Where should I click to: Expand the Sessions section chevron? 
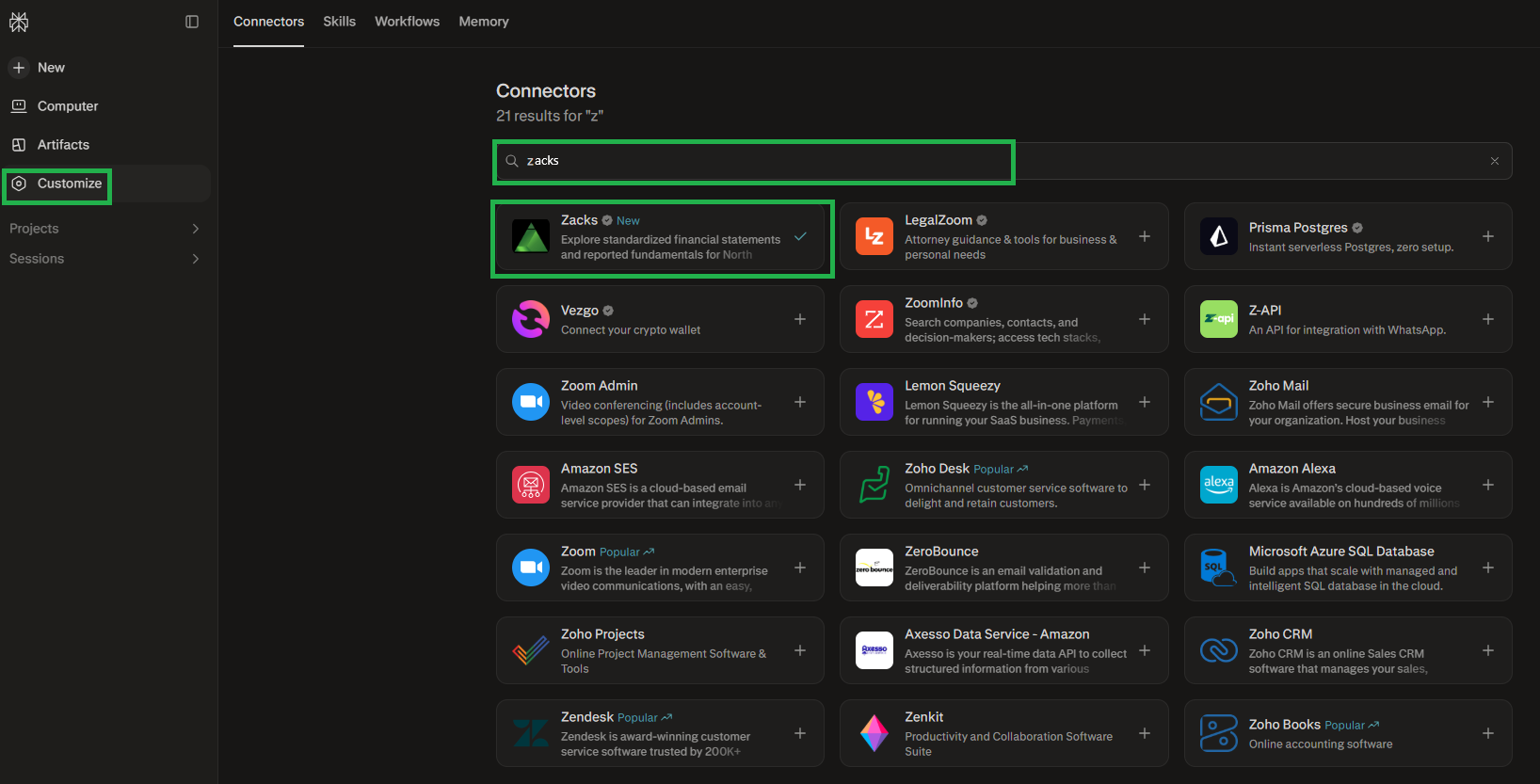(x=196, y=259)
